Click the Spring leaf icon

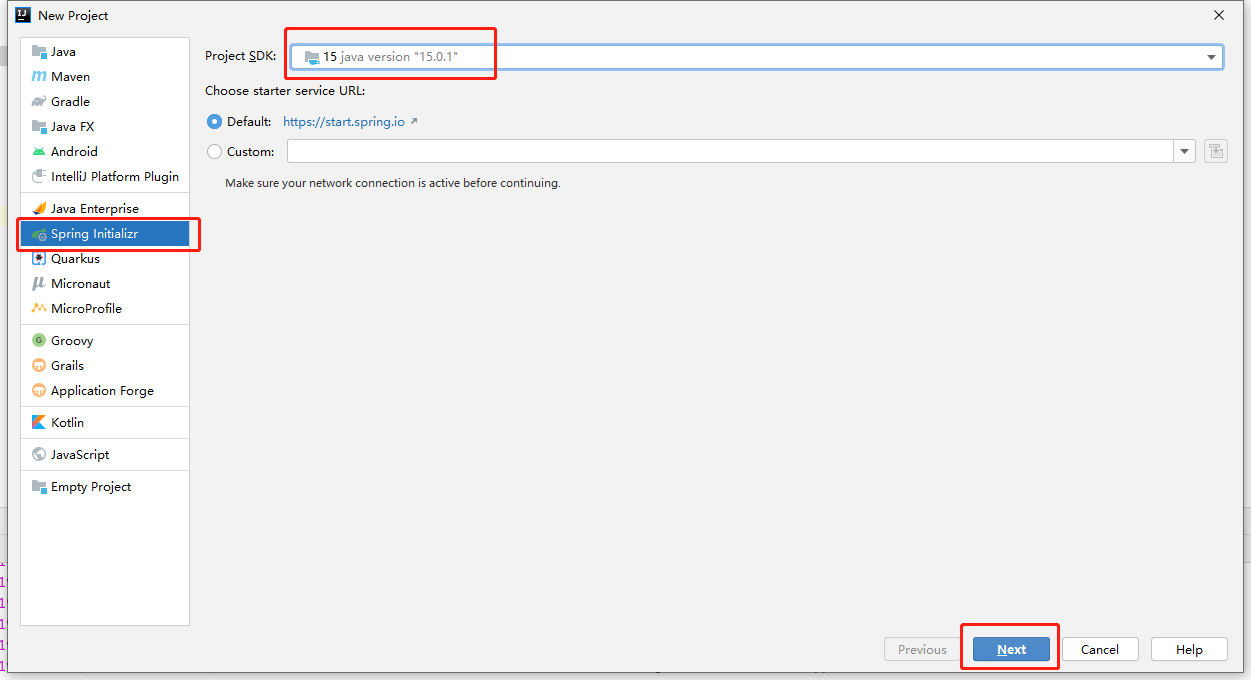tap(39, 234)
